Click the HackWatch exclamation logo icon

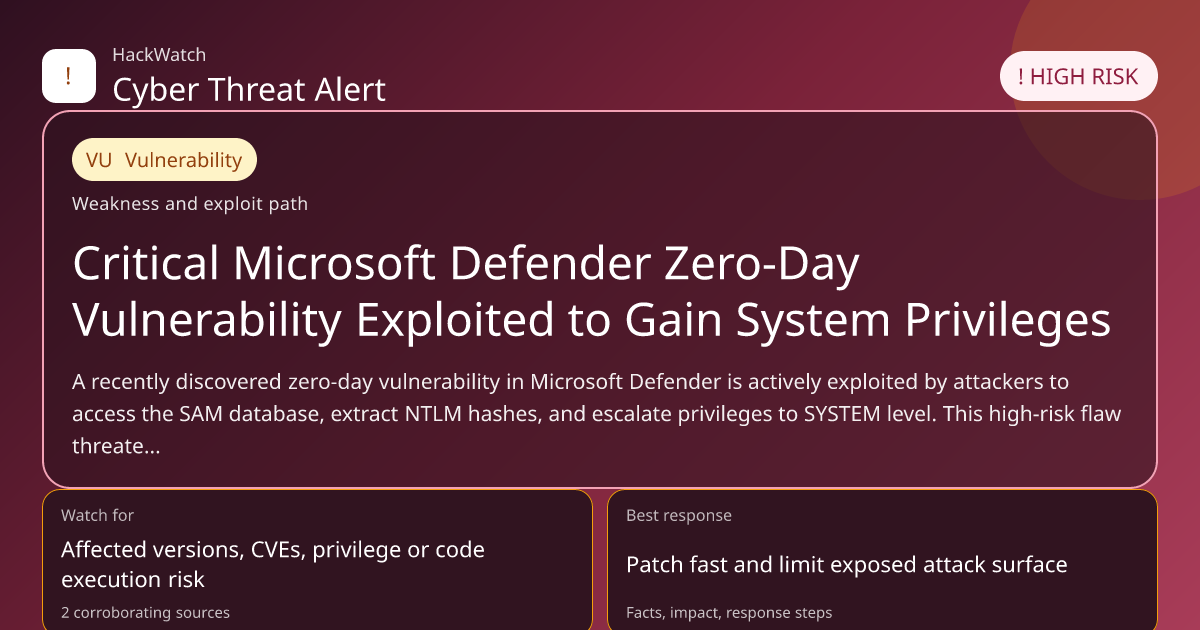[x=68, y=76]
